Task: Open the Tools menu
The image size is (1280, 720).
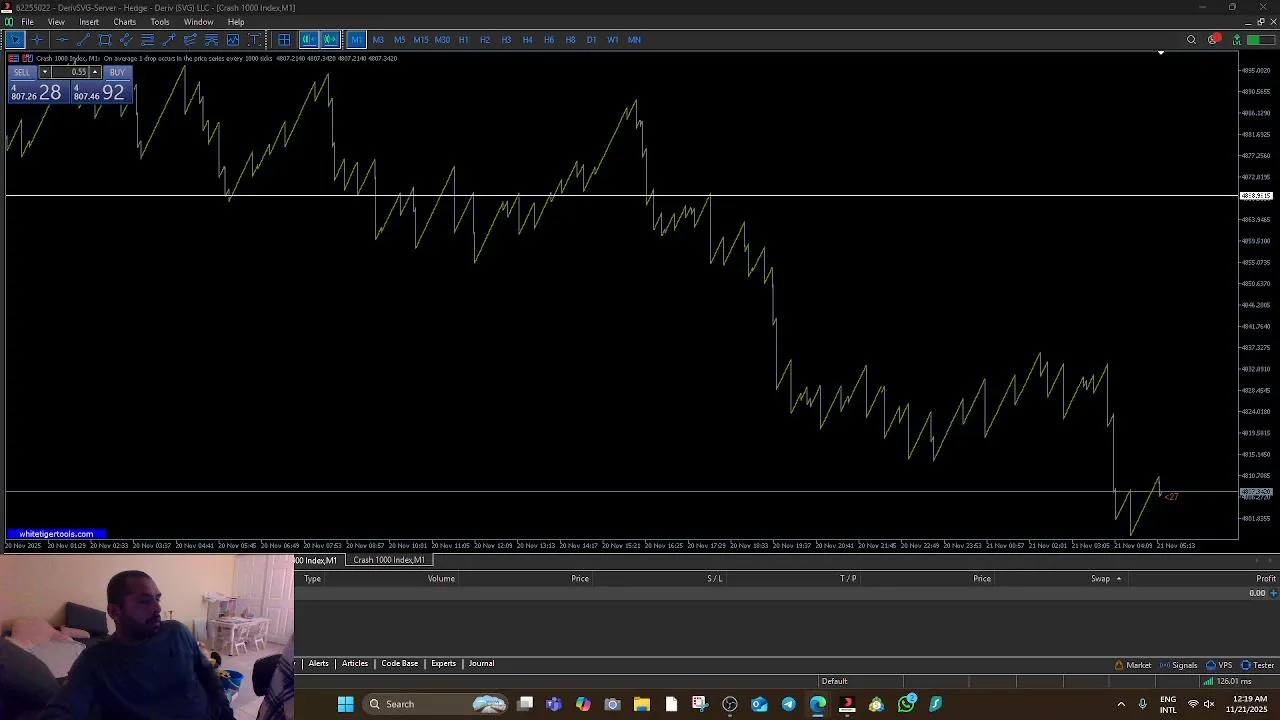Action: [x=160, y=22]
